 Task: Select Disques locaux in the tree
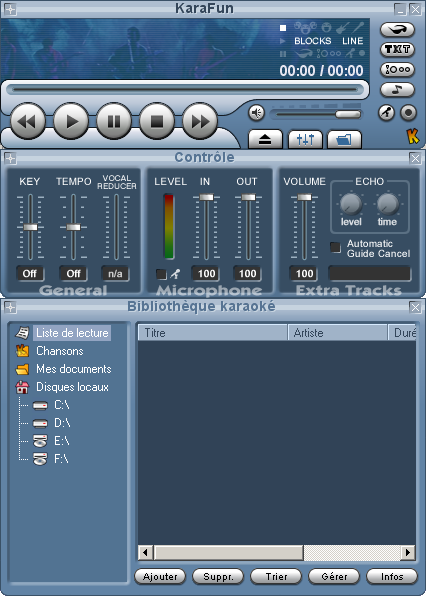[72, 387]
